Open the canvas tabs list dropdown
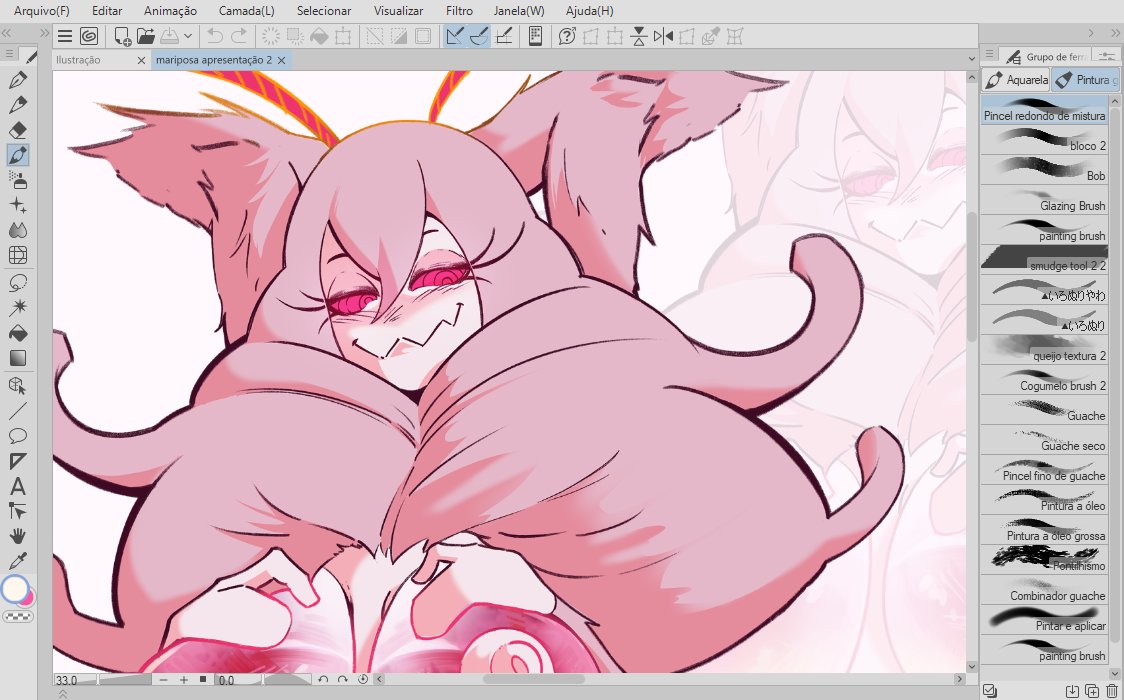The image size is (1124, 700). coord(971,59)
